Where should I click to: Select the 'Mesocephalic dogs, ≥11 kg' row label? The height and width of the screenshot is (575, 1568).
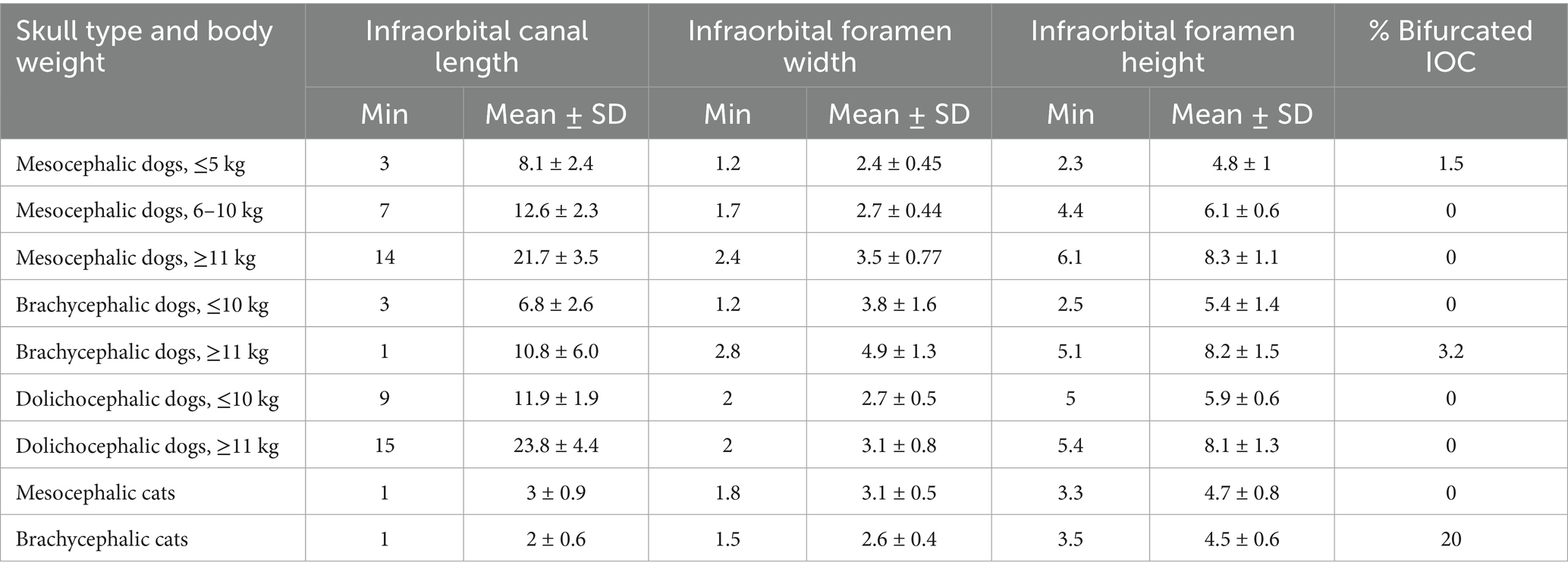(x=136, y=258)
